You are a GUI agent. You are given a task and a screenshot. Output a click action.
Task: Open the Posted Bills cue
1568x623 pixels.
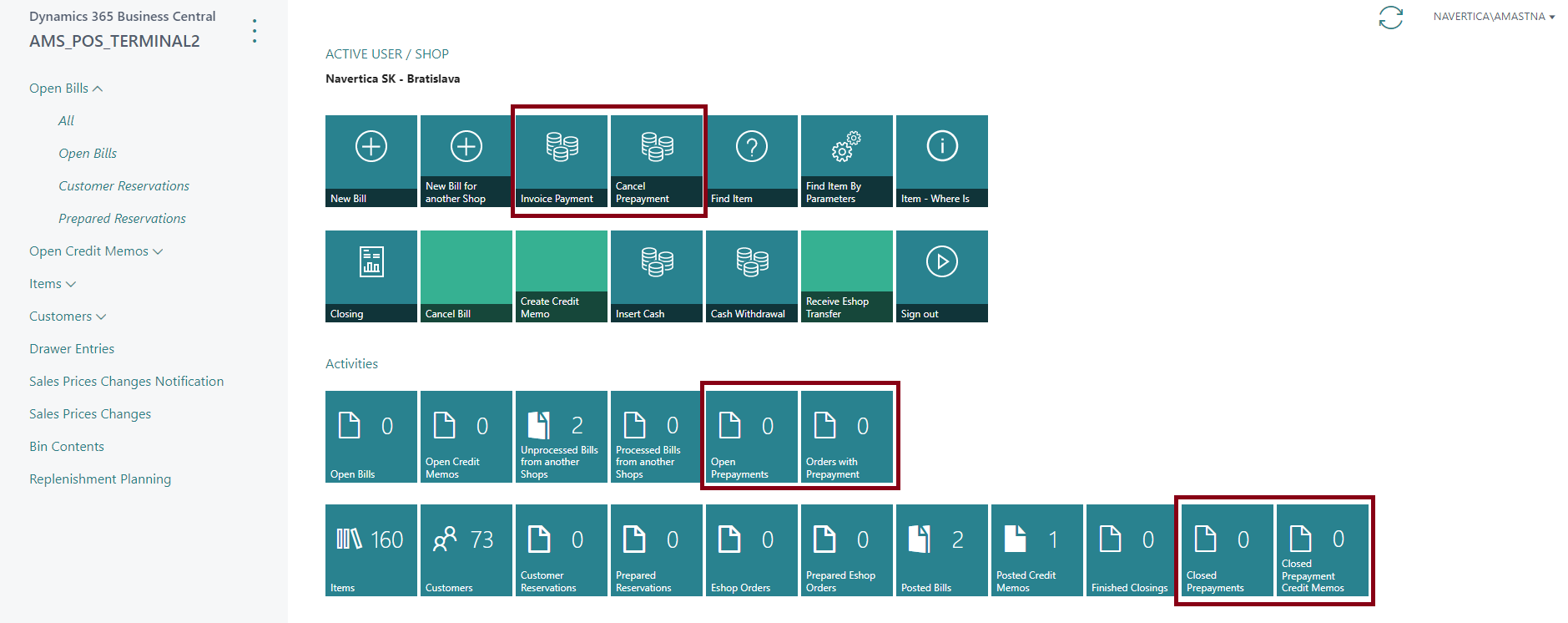point(942,550)
